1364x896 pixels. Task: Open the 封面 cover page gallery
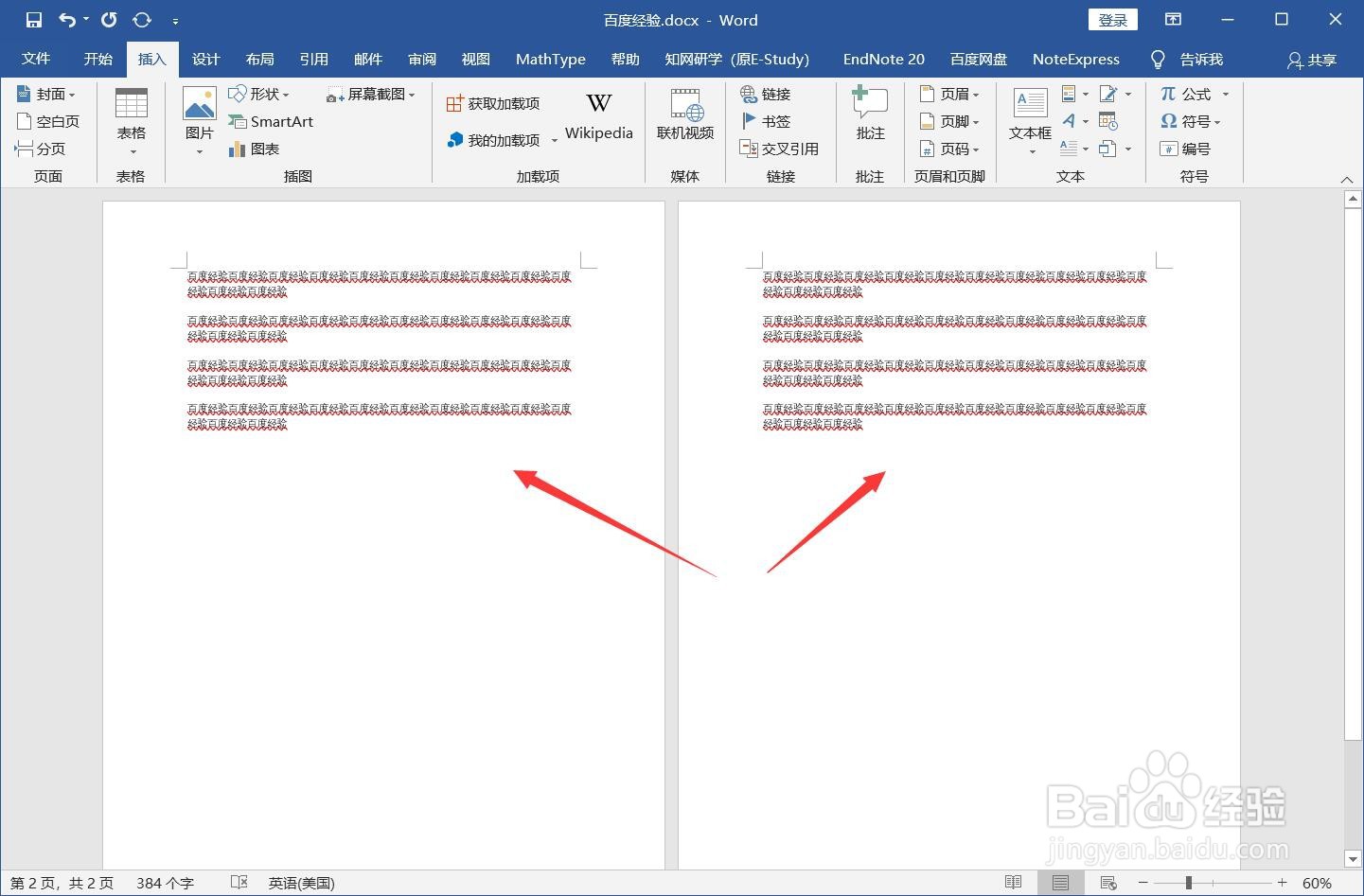(x=47, y=93)
